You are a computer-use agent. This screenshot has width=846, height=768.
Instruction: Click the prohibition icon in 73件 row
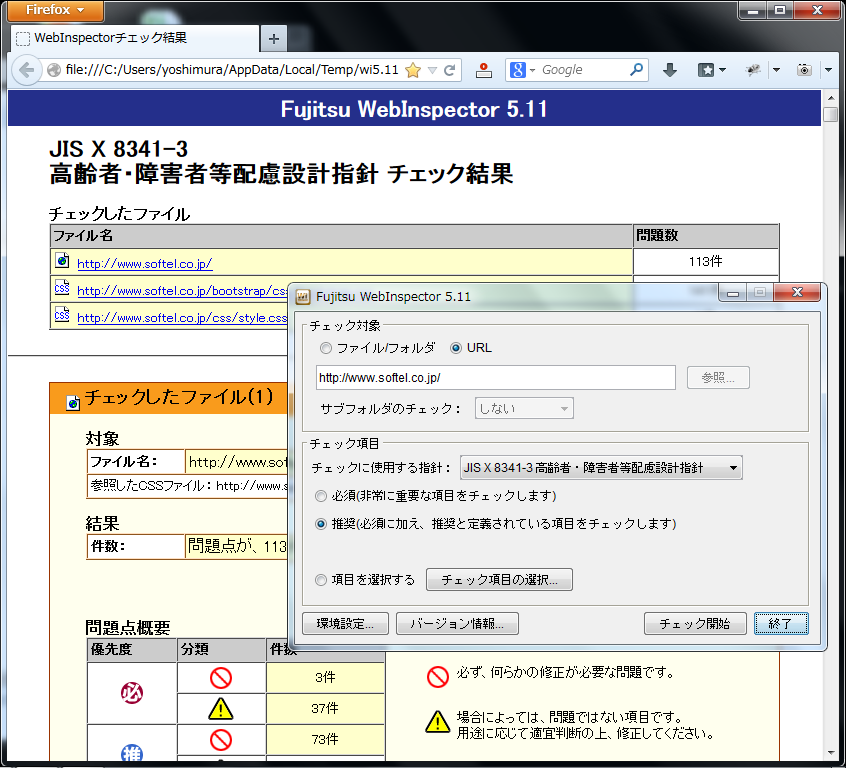point(221,740)
